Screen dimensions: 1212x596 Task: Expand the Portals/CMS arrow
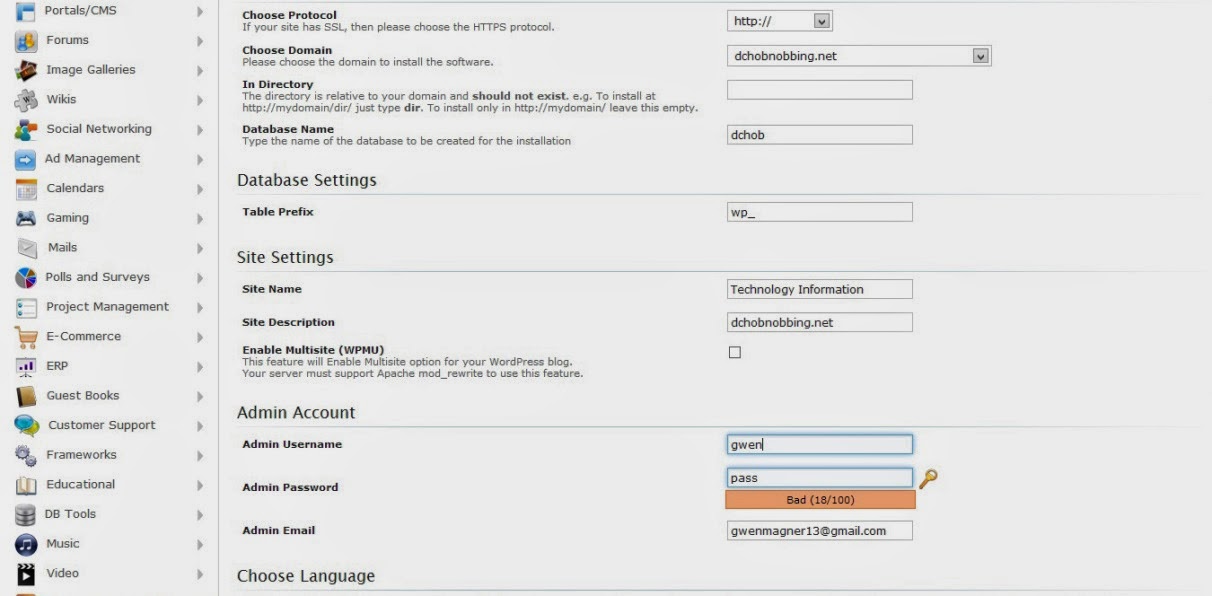200,11
